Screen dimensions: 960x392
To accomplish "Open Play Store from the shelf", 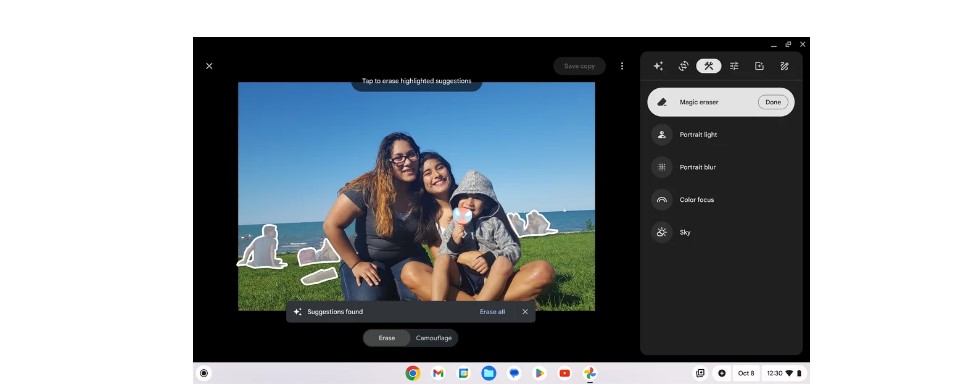I will [x=539, y=373].
